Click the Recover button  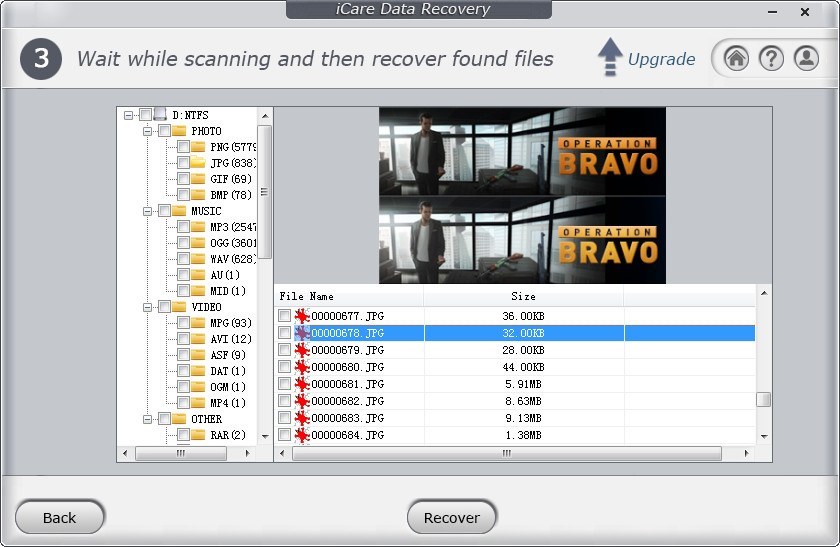(452, 517)
